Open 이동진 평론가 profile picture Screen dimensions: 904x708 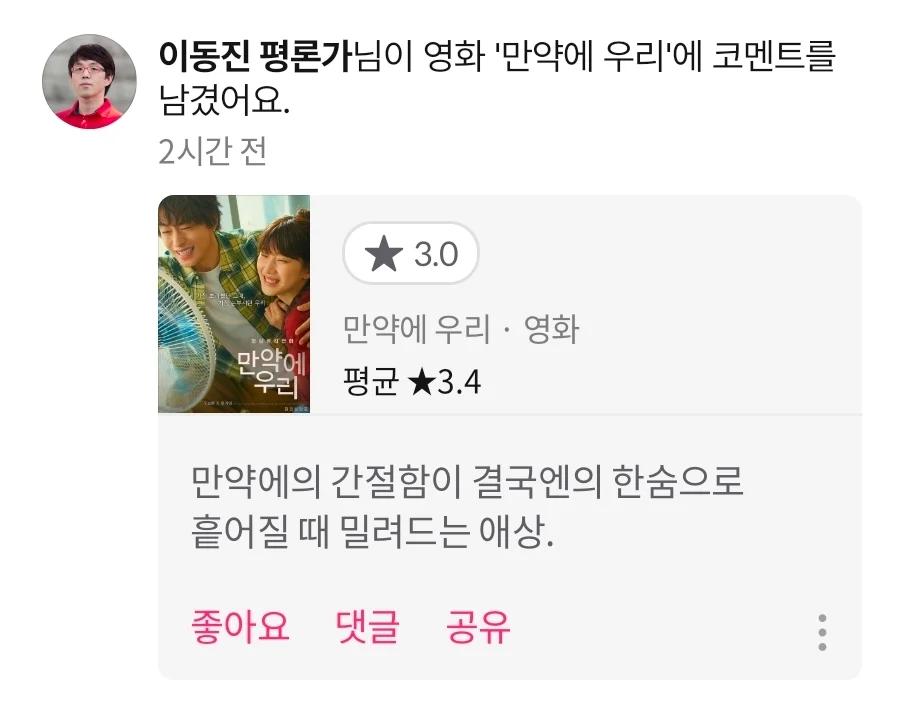coord(89,81)
